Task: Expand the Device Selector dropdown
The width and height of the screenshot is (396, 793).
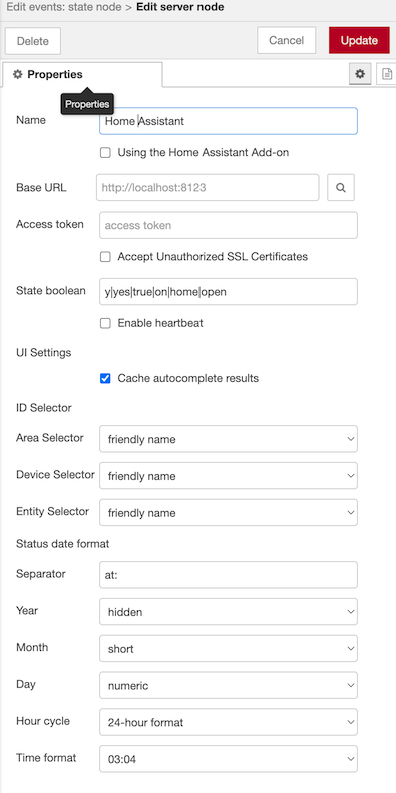Action: point(229,475)
